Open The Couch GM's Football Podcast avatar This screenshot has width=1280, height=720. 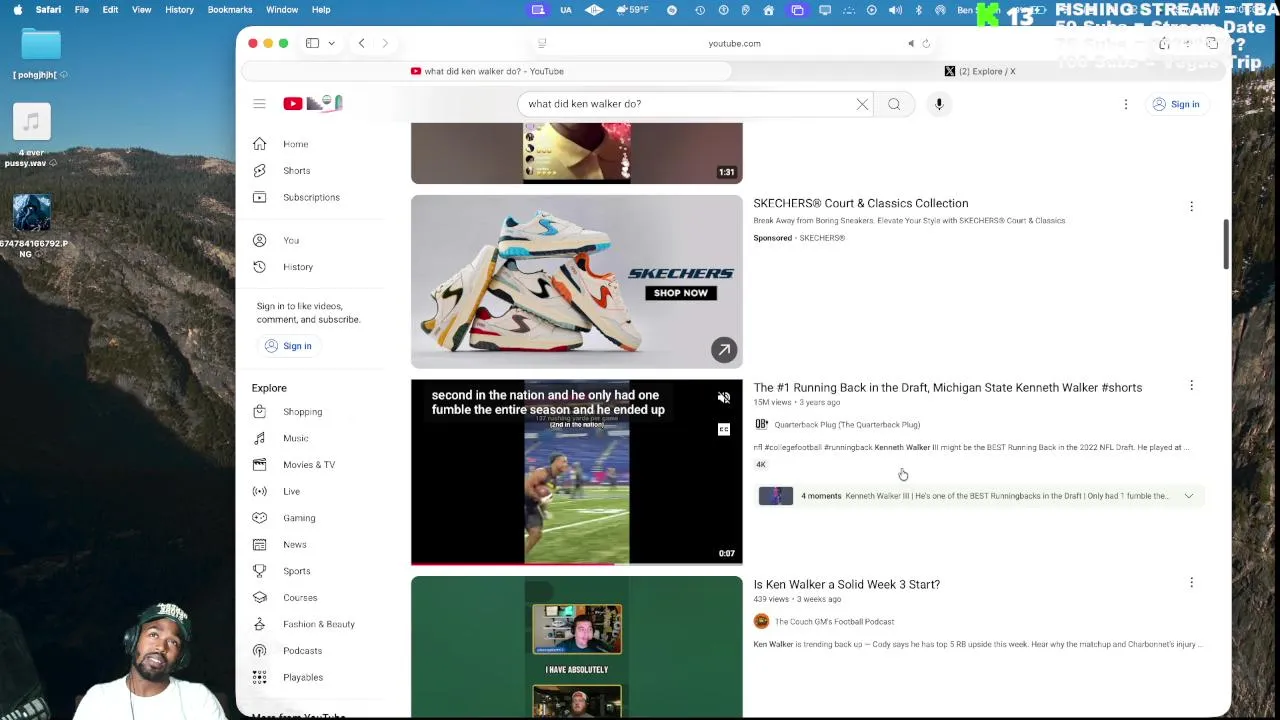[x=761, y=621]
